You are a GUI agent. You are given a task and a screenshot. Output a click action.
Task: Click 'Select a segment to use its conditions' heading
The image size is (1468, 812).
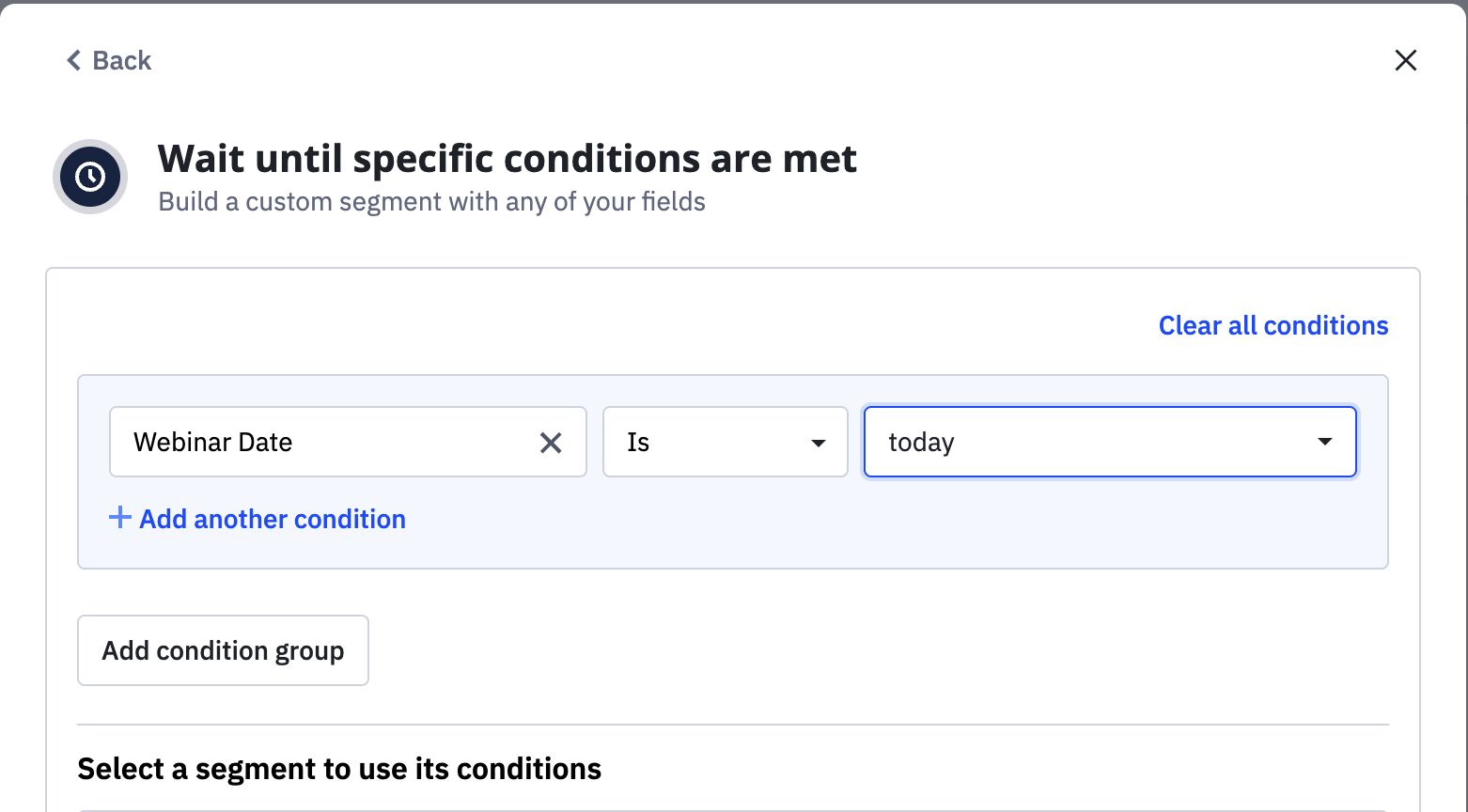coord(339,769)
